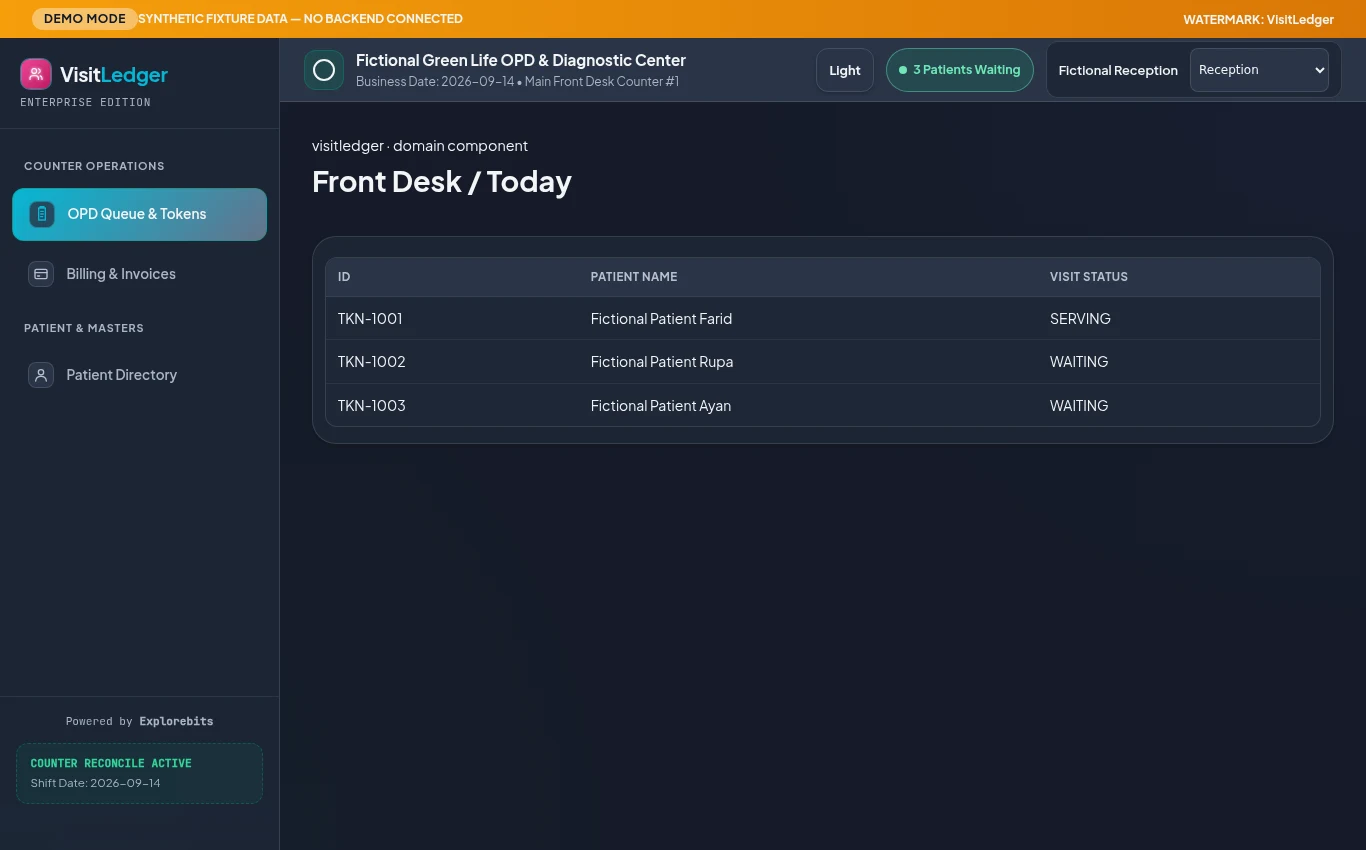This screenshot has height=850, width=1366.
Task: Click Fictional Patient Rupa
Action: pyautogui.click(x=662, y=362)
